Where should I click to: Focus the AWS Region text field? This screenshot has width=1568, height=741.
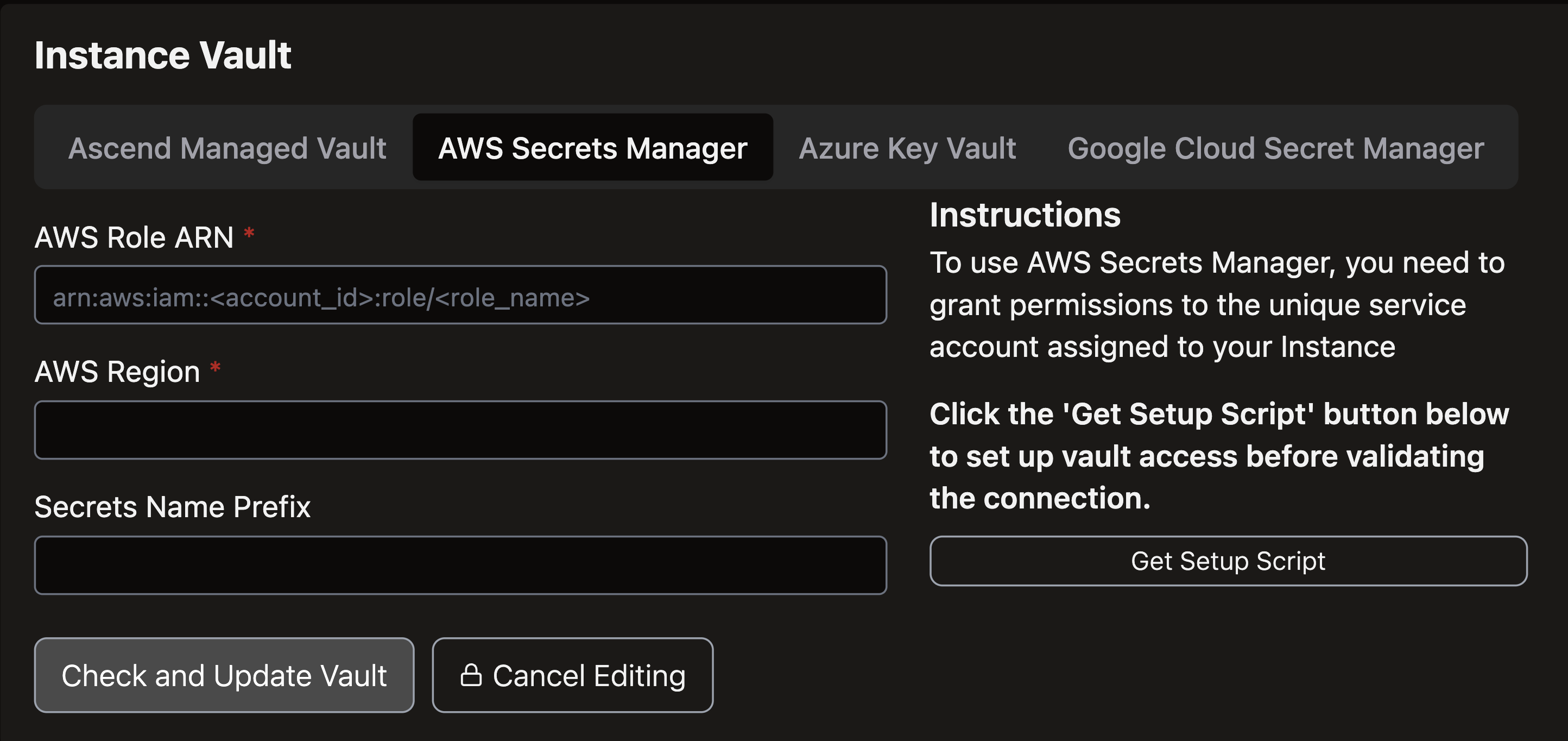[x=460, y=430]
